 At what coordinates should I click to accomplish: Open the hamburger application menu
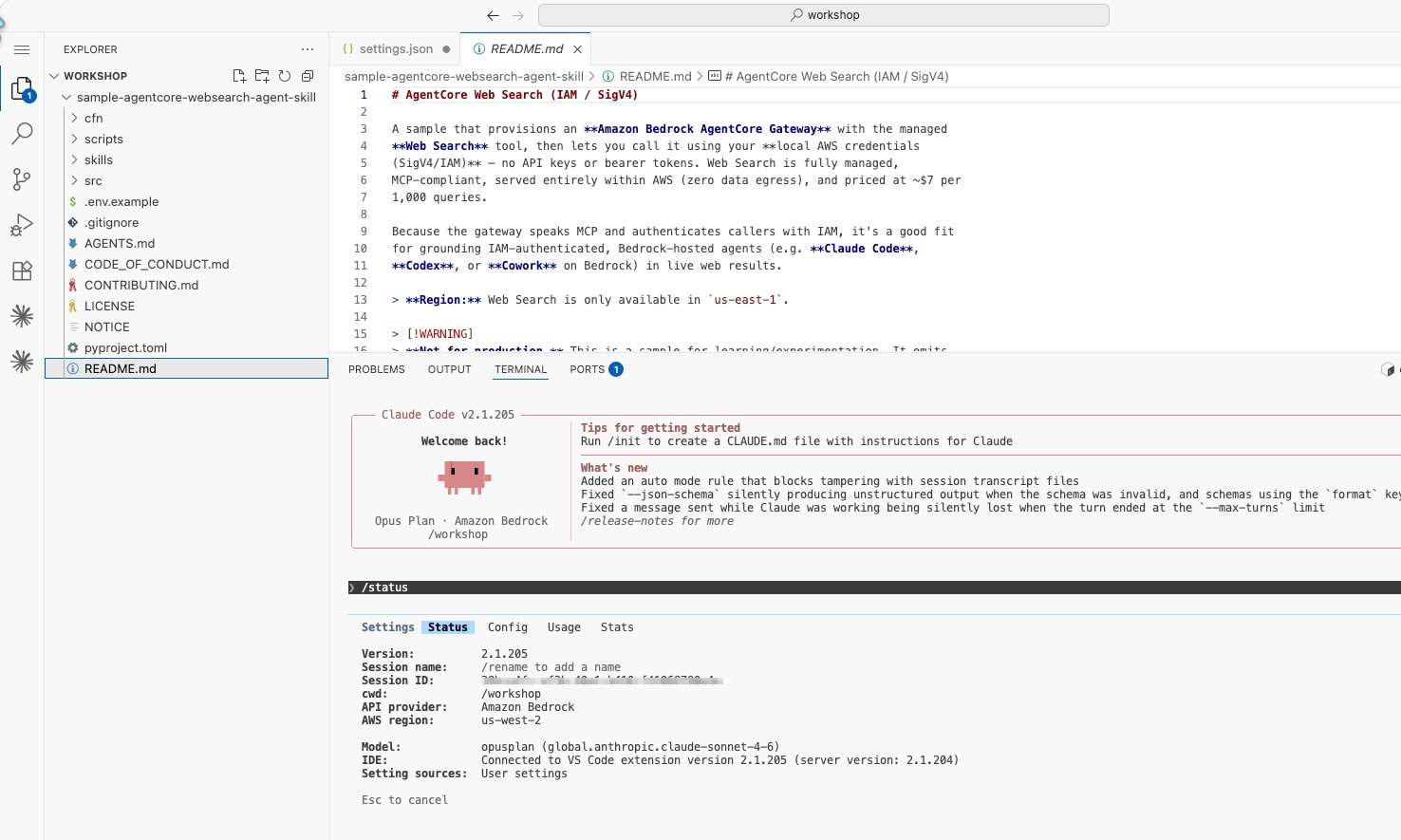[x=22, y=49]
